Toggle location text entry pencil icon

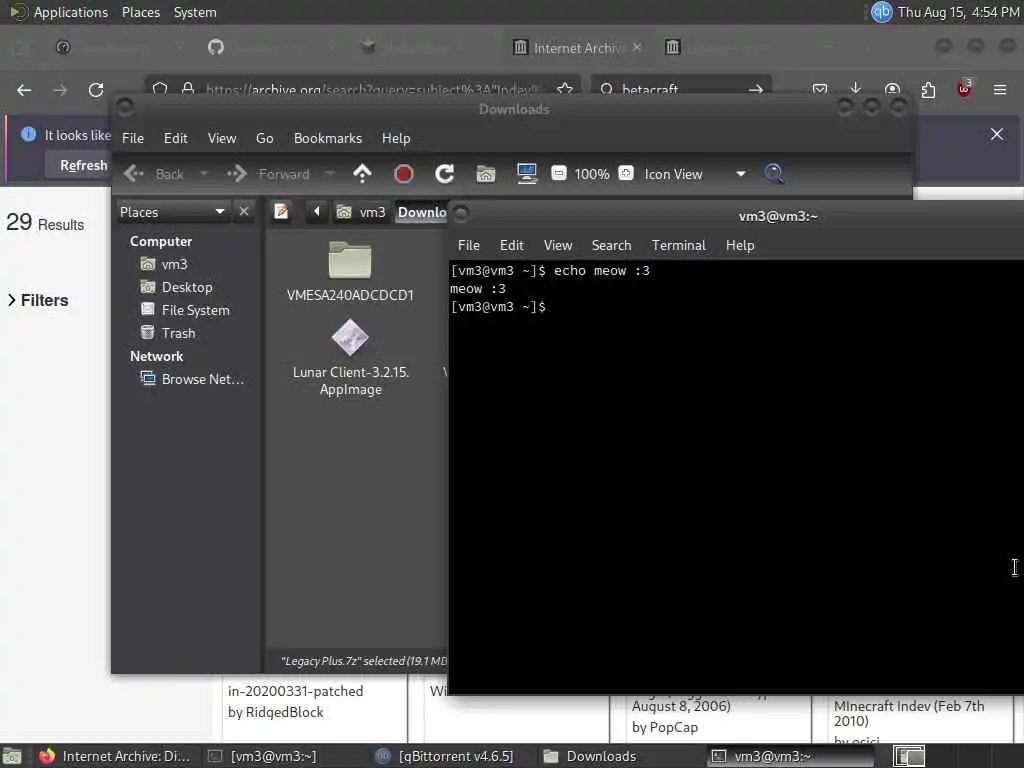(x=281, y=212)
